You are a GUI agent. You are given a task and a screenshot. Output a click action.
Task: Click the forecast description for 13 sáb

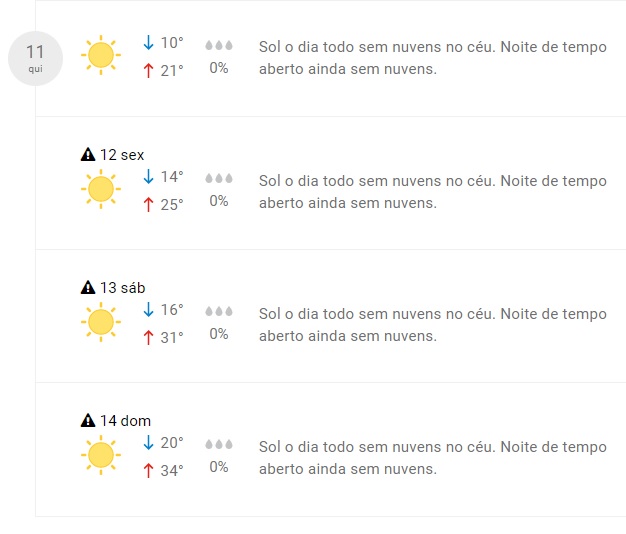pos(432,325)
